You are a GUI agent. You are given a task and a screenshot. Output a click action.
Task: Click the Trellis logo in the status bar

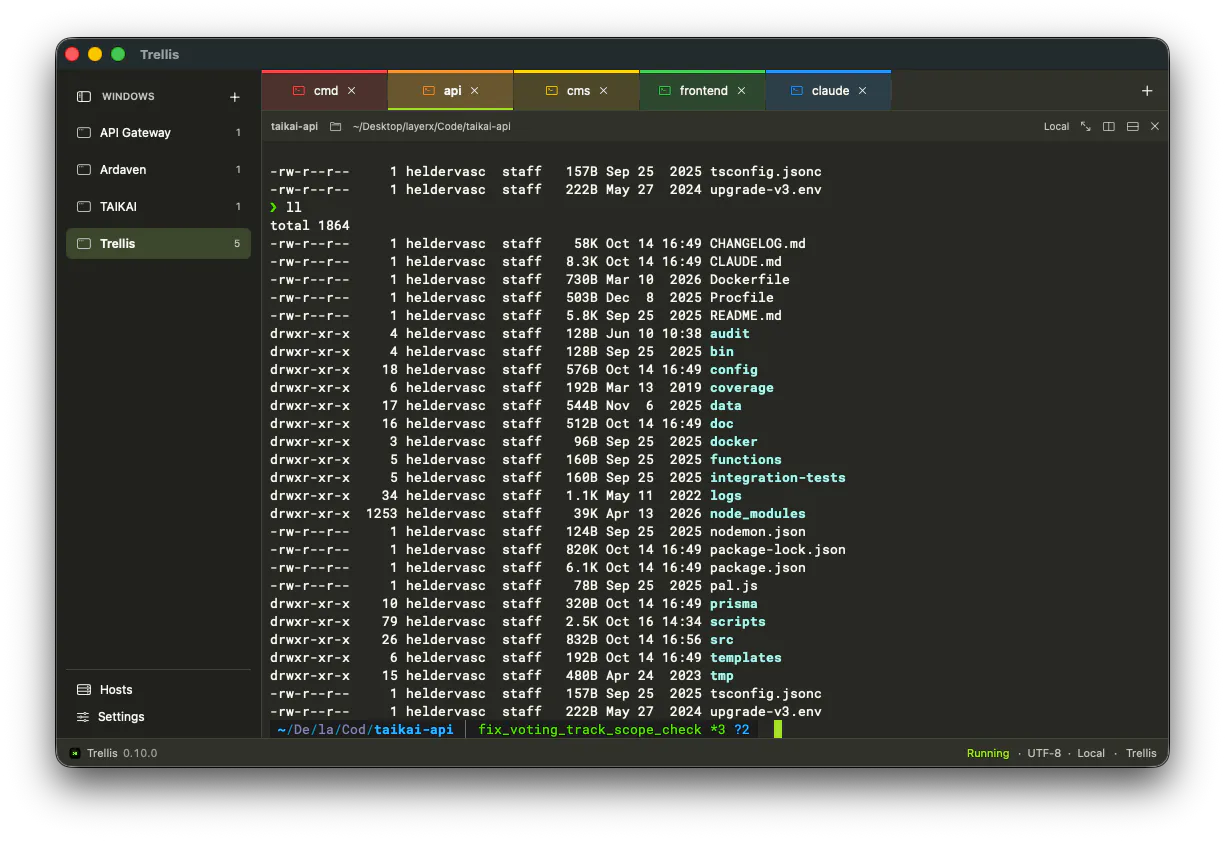[75, 753]
